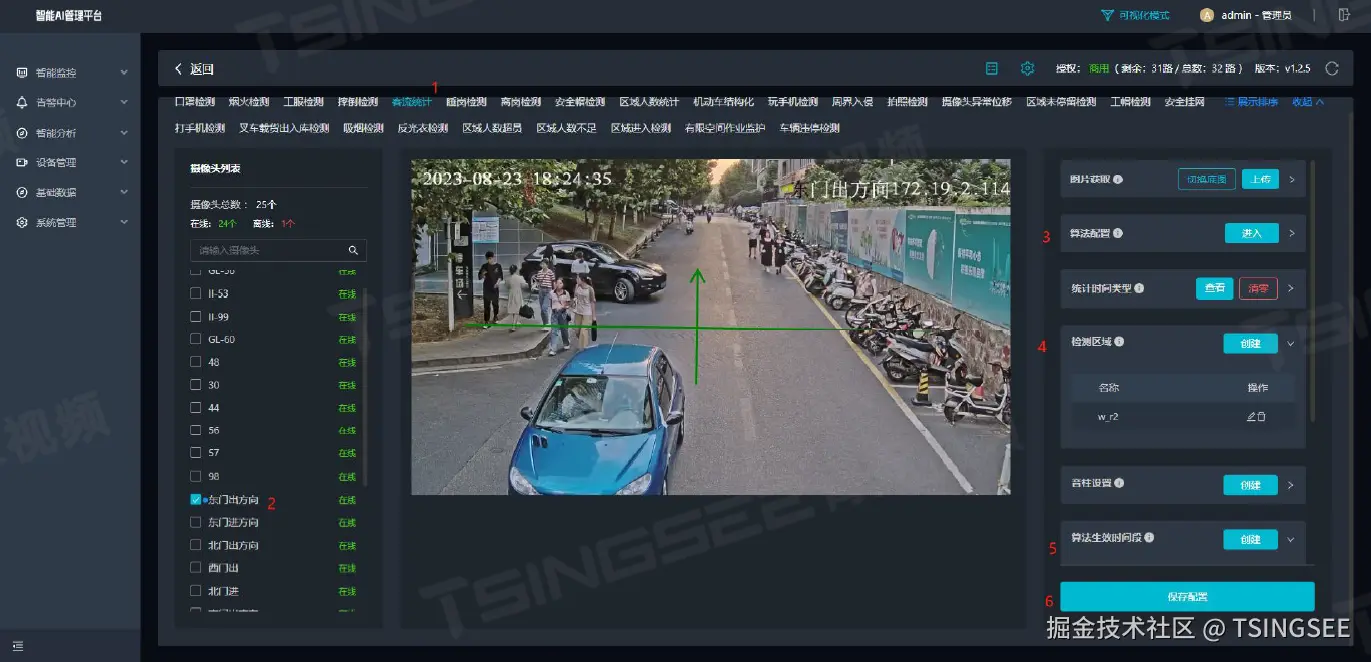Screen dimensions: 1371x662
Task: Click the 告警中心 bell icon
Action: [22, 103]
